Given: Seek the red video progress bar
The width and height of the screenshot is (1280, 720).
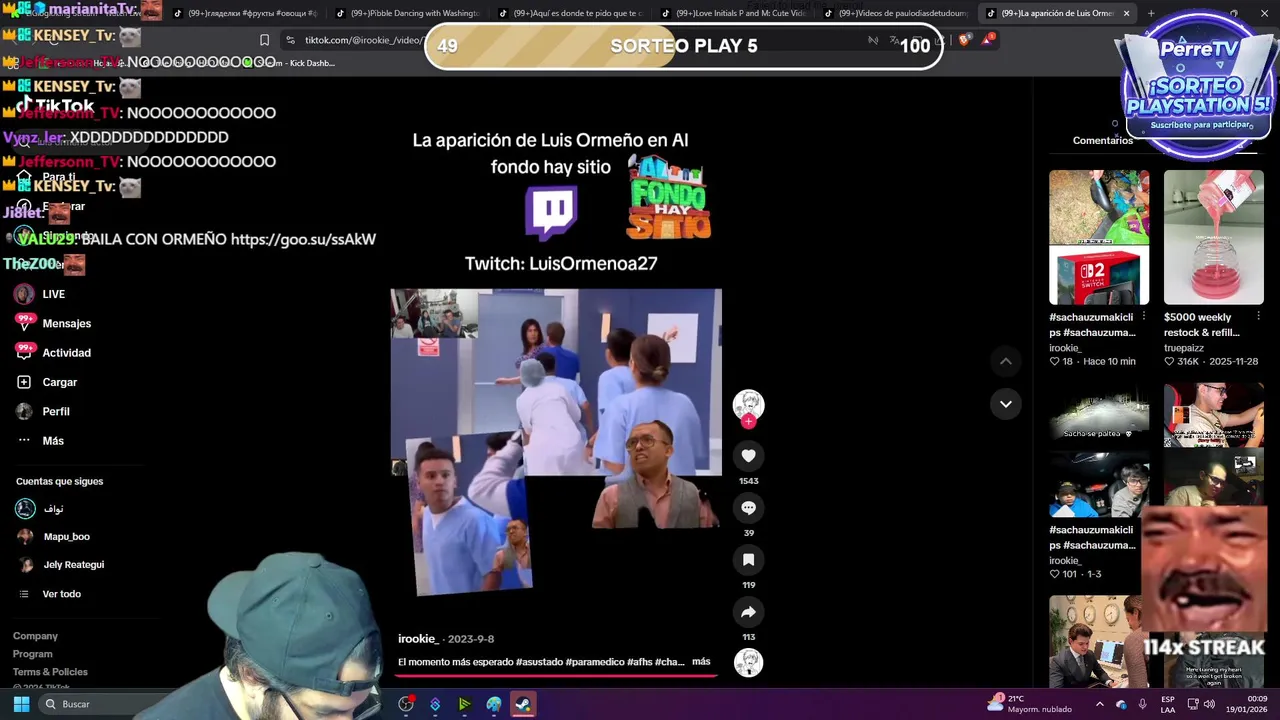Looking at the screenshot, I should tap(556, 675).
